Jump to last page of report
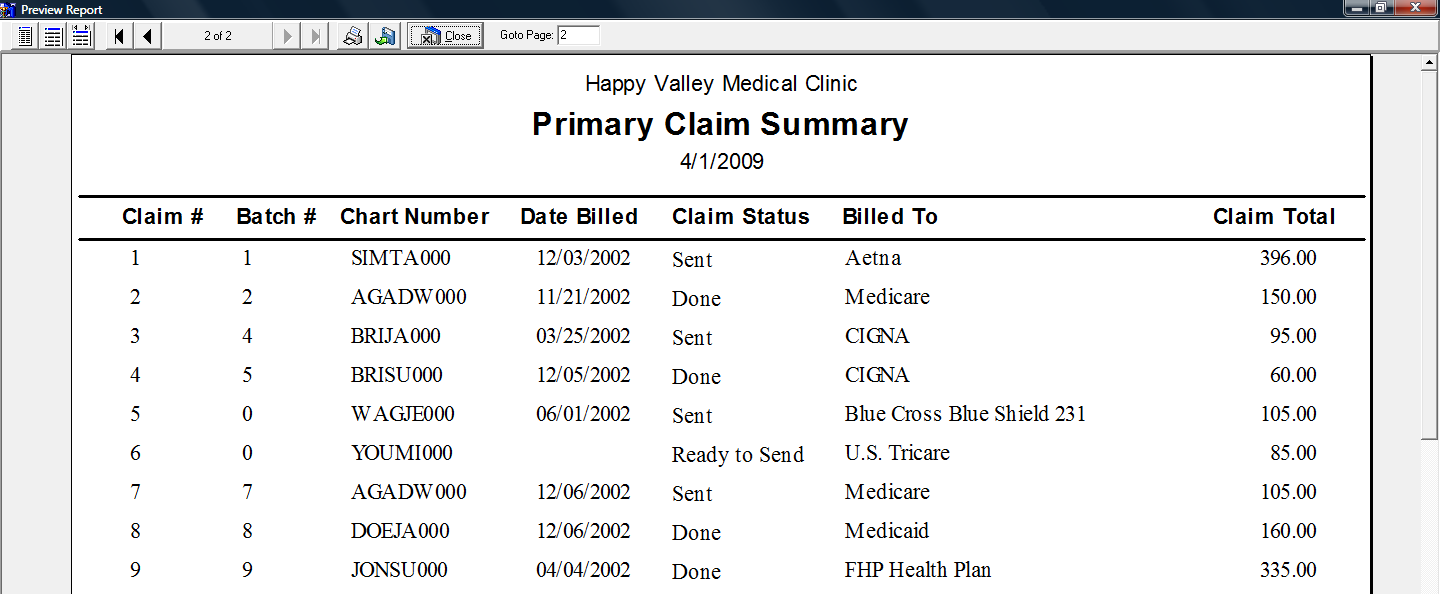Image resolution: width=1440 pixels, height=594 pixels. pos(315,36)
